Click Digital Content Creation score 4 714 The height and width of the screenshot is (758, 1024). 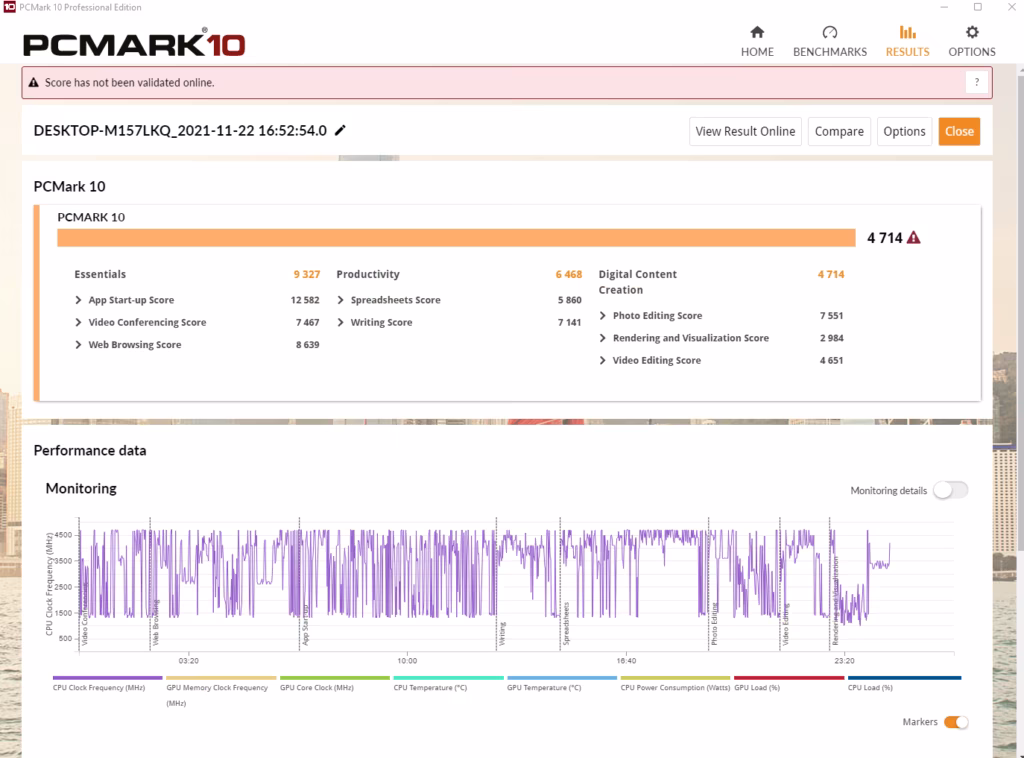831,275
